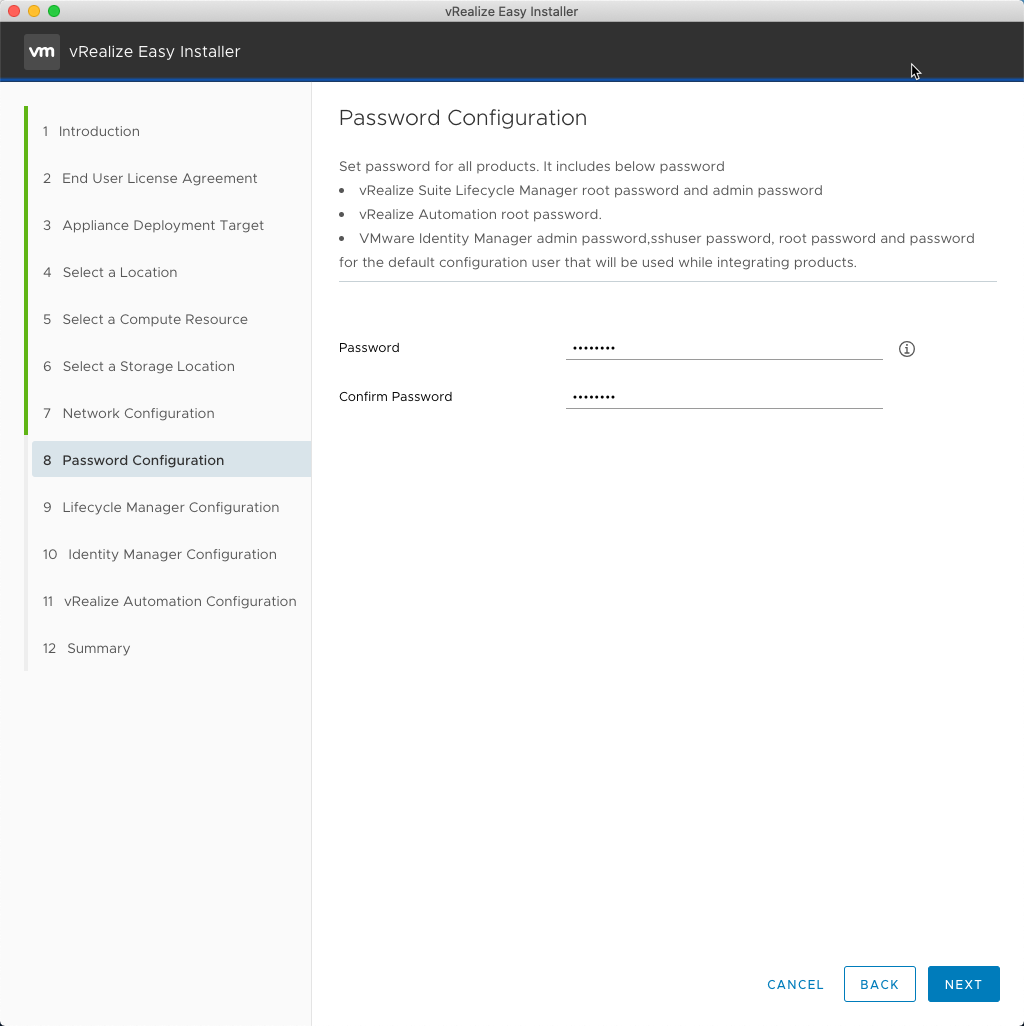
Task: Open Lifecycle Manager Configuration step
Action: [x=170, y=507]
